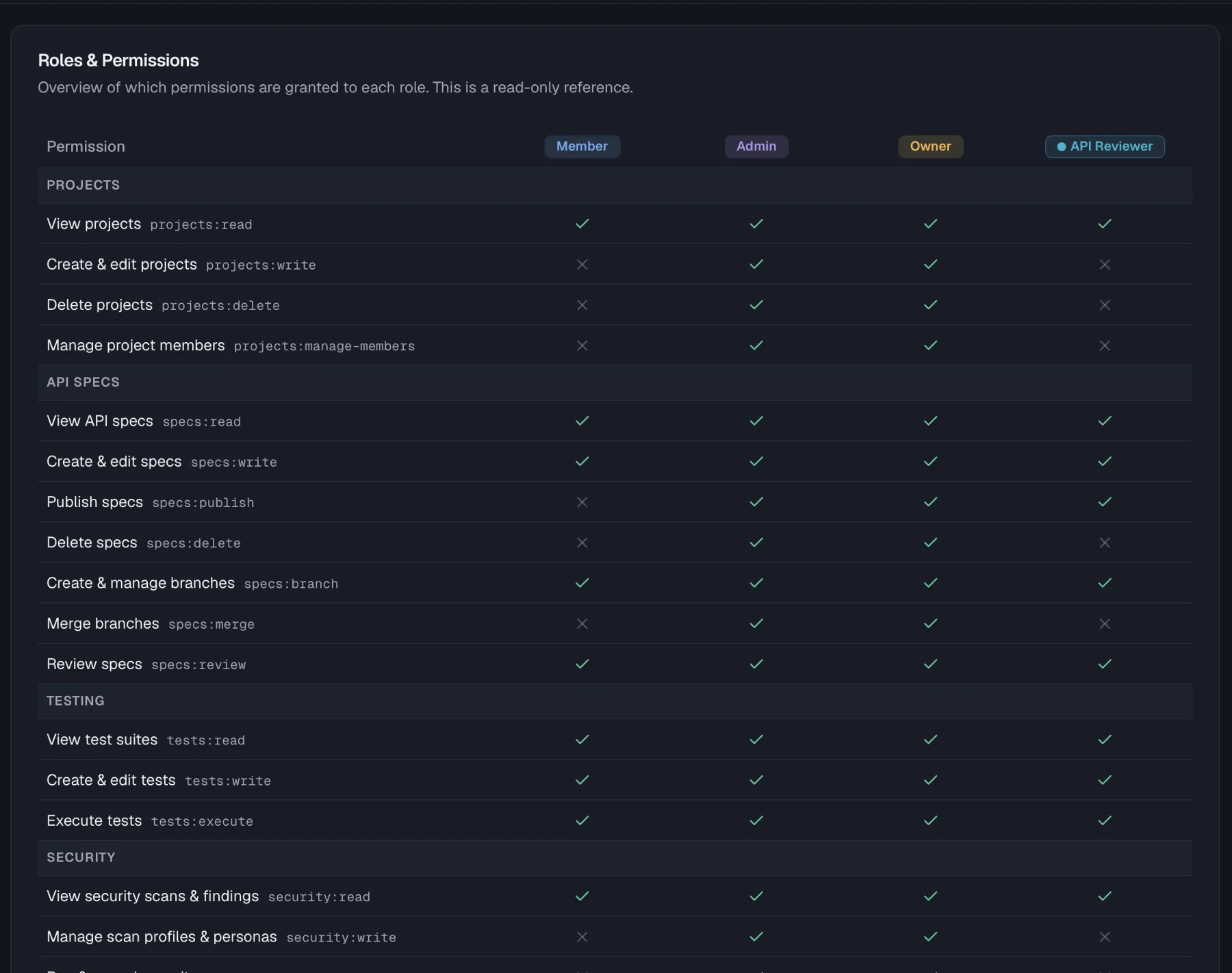The width and height of the screenshot is (1232, 973).
Task: Click Owner checkmark for Manage scan profiles
Action: coord(930,937)
